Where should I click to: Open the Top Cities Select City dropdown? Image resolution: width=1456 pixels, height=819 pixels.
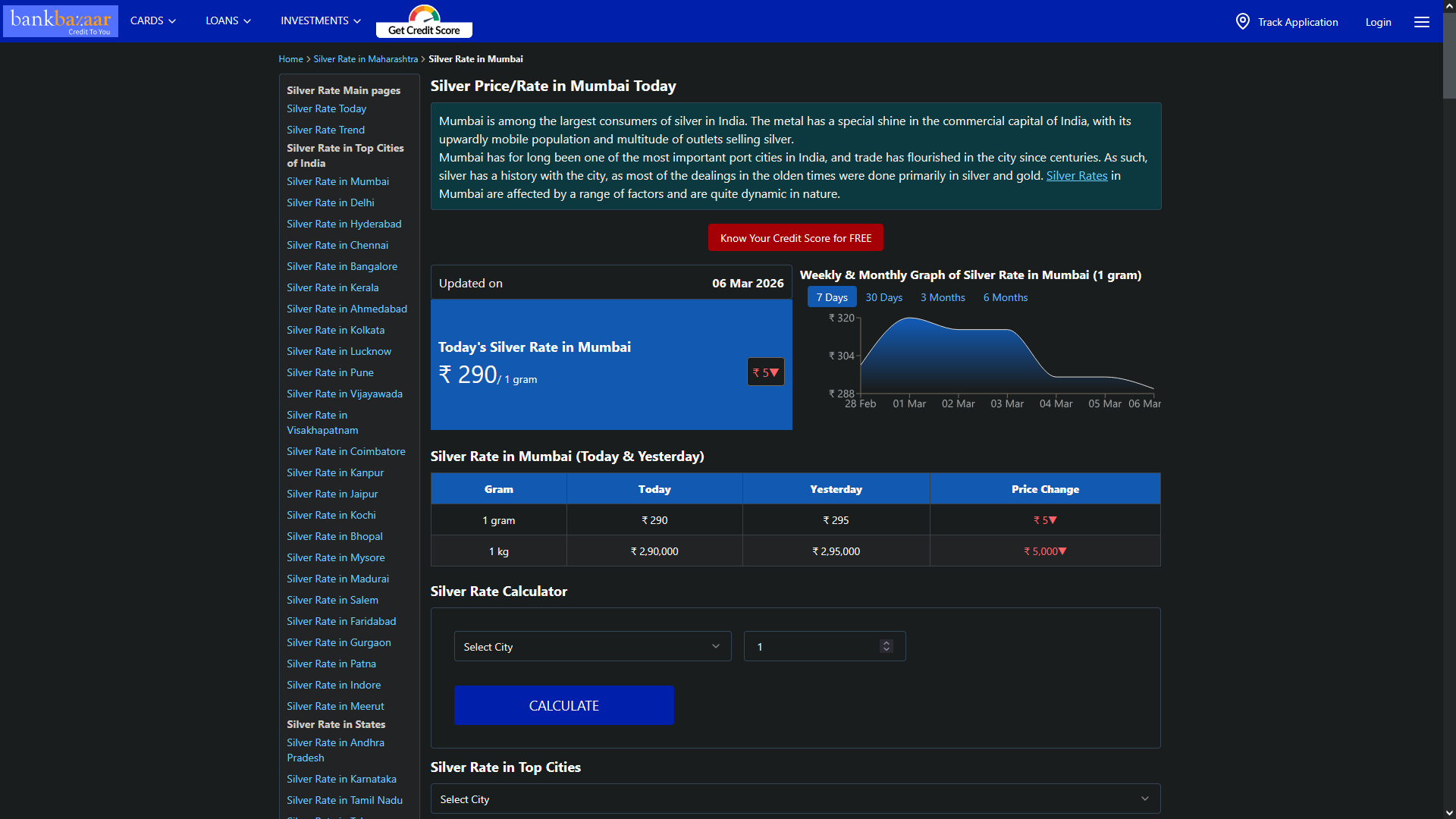pos(795,799)
